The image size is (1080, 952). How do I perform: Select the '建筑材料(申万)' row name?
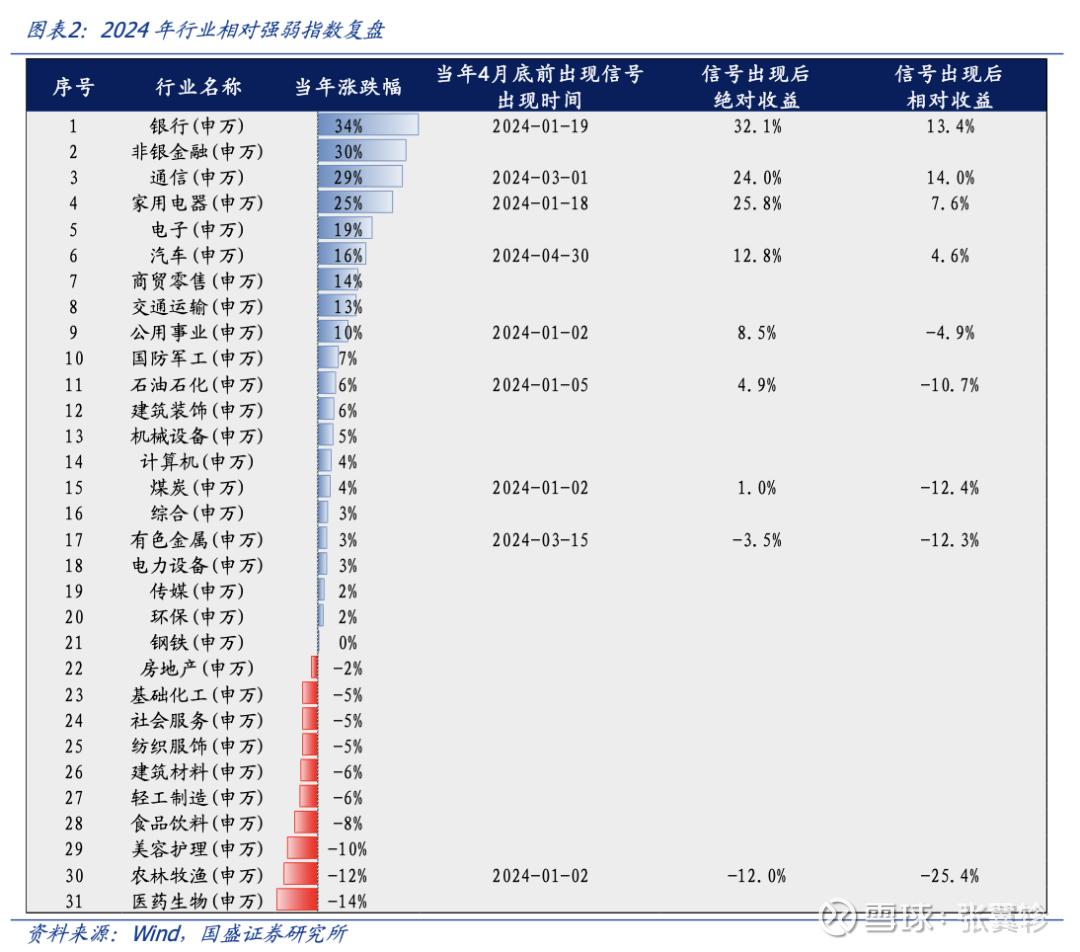197,772
